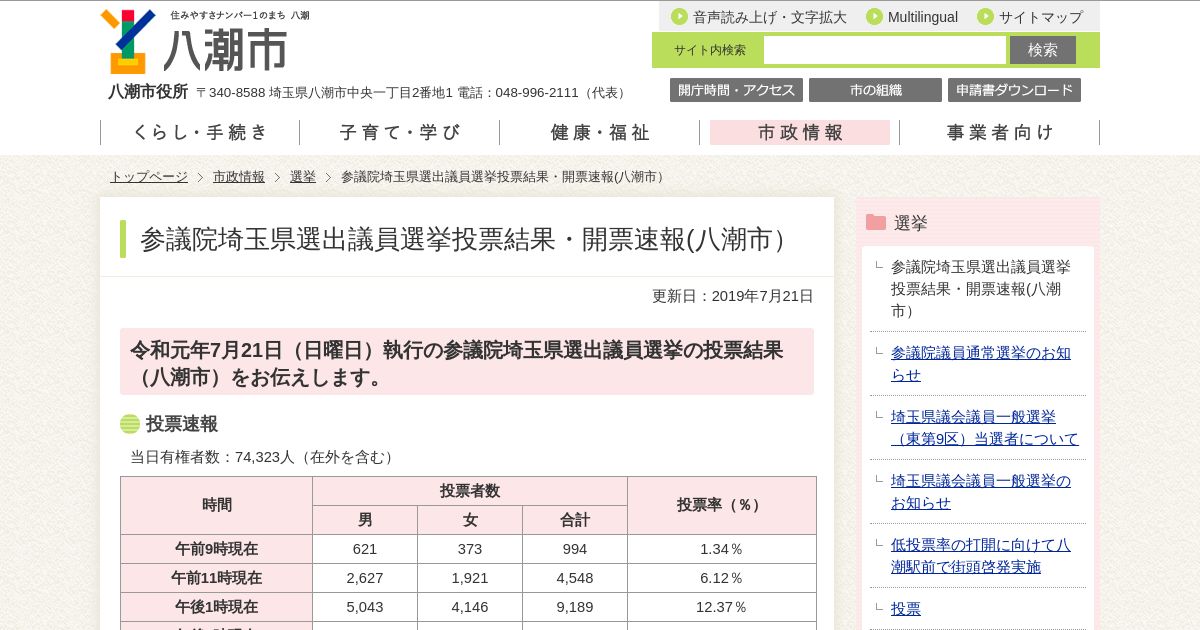Image resolution: width=1200 pixels, height=630 pixels.
Task: Click cell value 4,146
Action: [x=470, y=607]
